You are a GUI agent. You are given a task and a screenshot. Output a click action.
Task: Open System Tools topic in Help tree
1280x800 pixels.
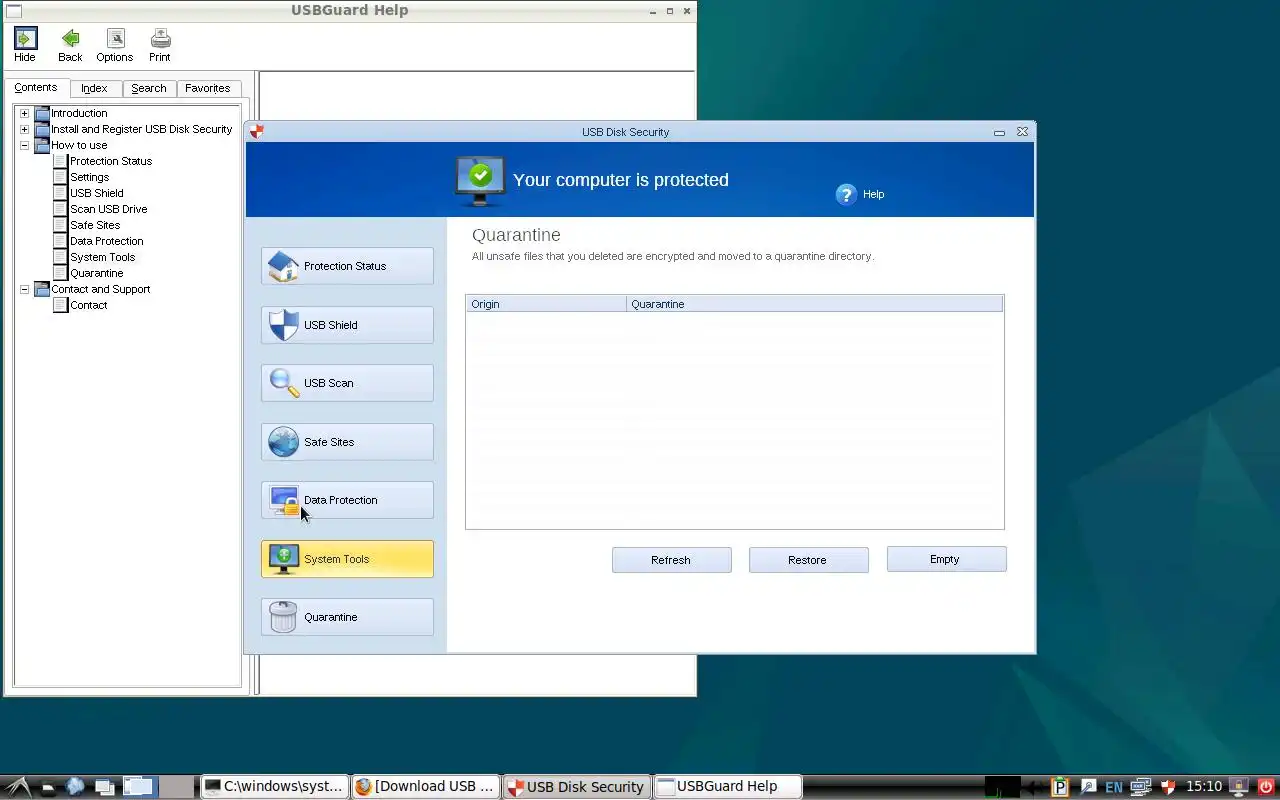[x=103, y=257]
